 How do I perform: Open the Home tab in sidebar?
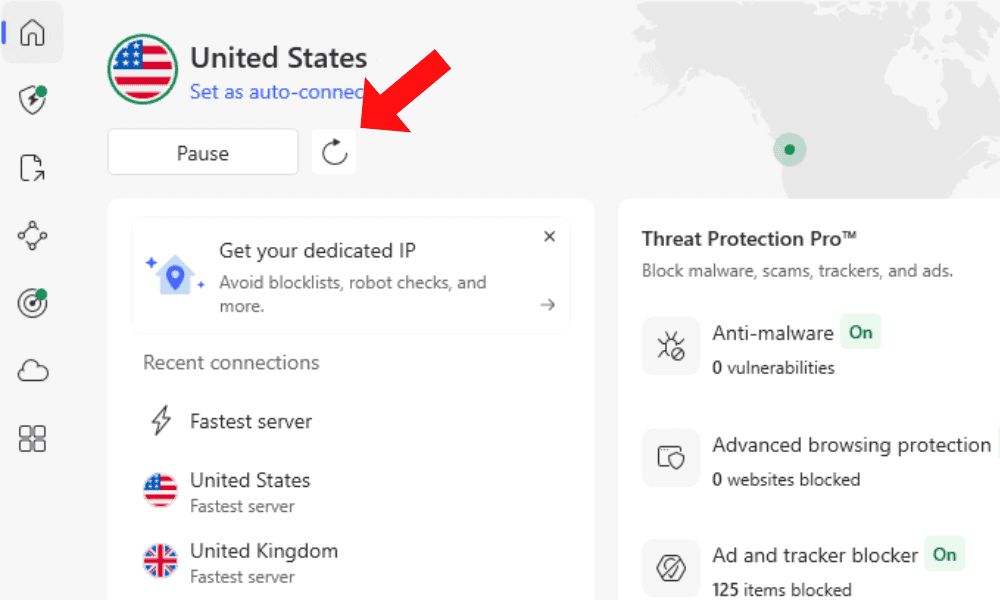[x=33, y=33]
